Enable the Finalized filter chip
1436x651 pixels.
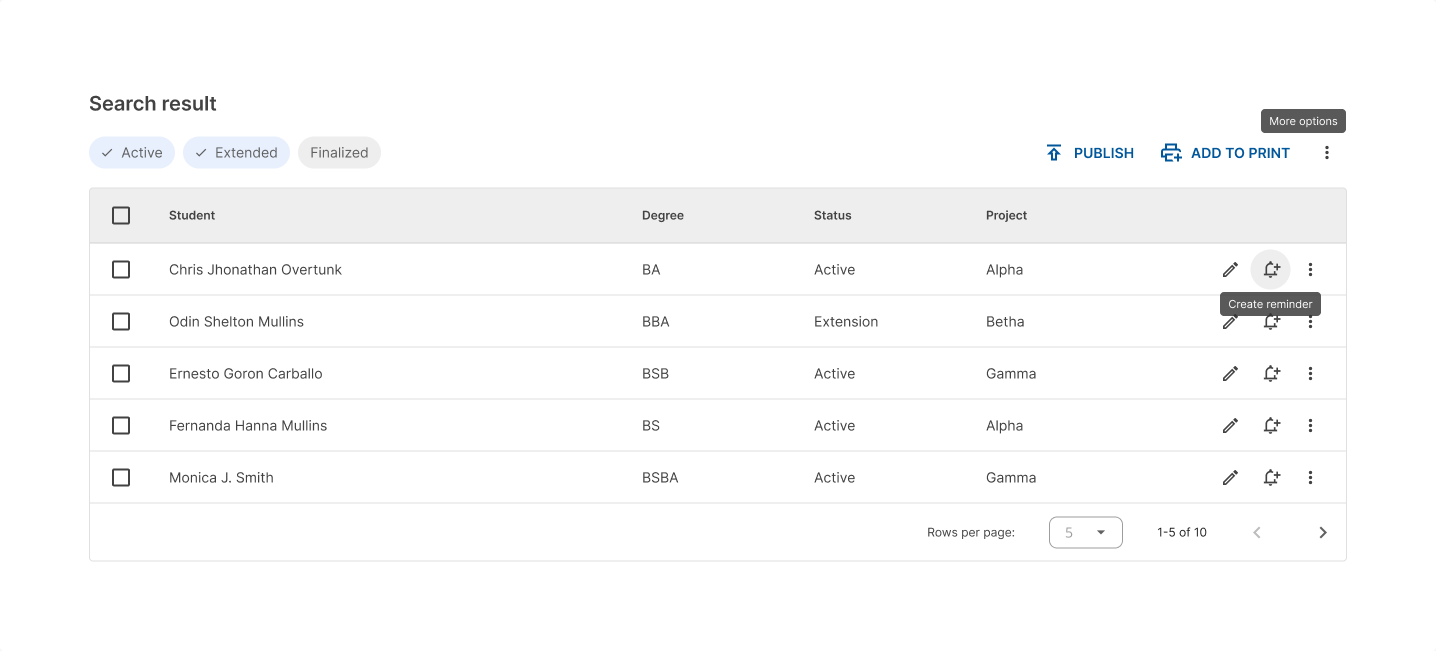339,153
